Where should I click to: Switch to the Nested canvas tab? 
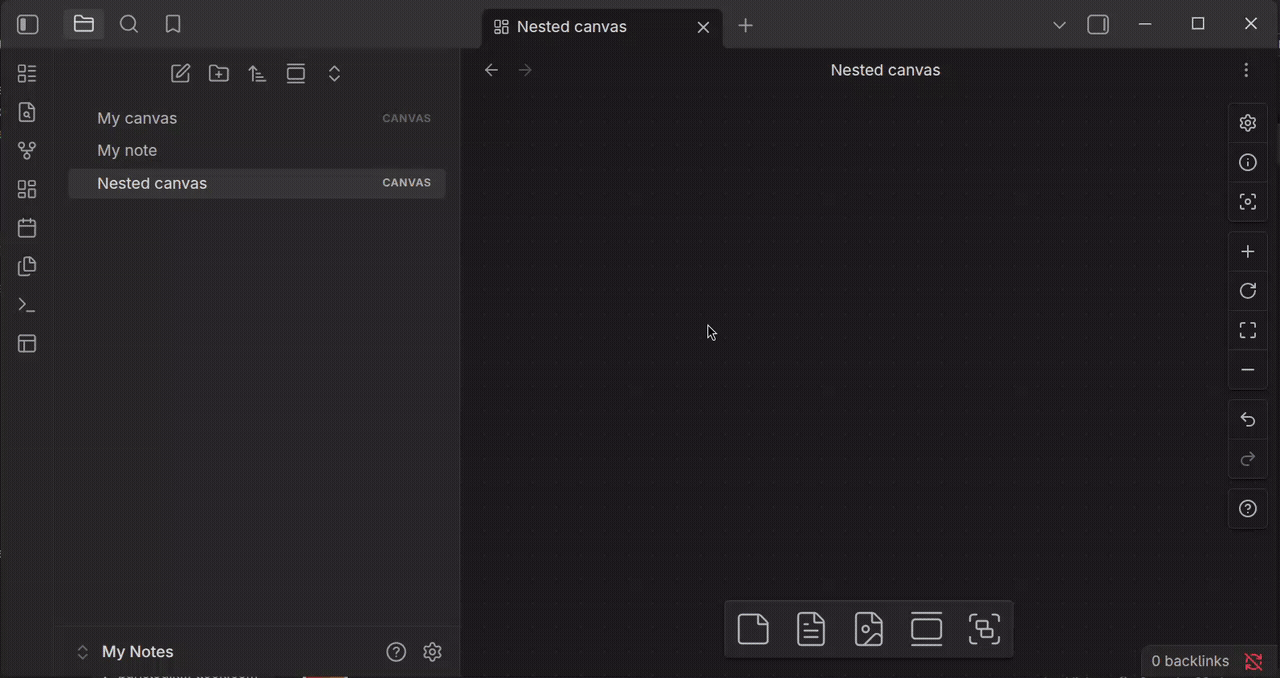601,27
